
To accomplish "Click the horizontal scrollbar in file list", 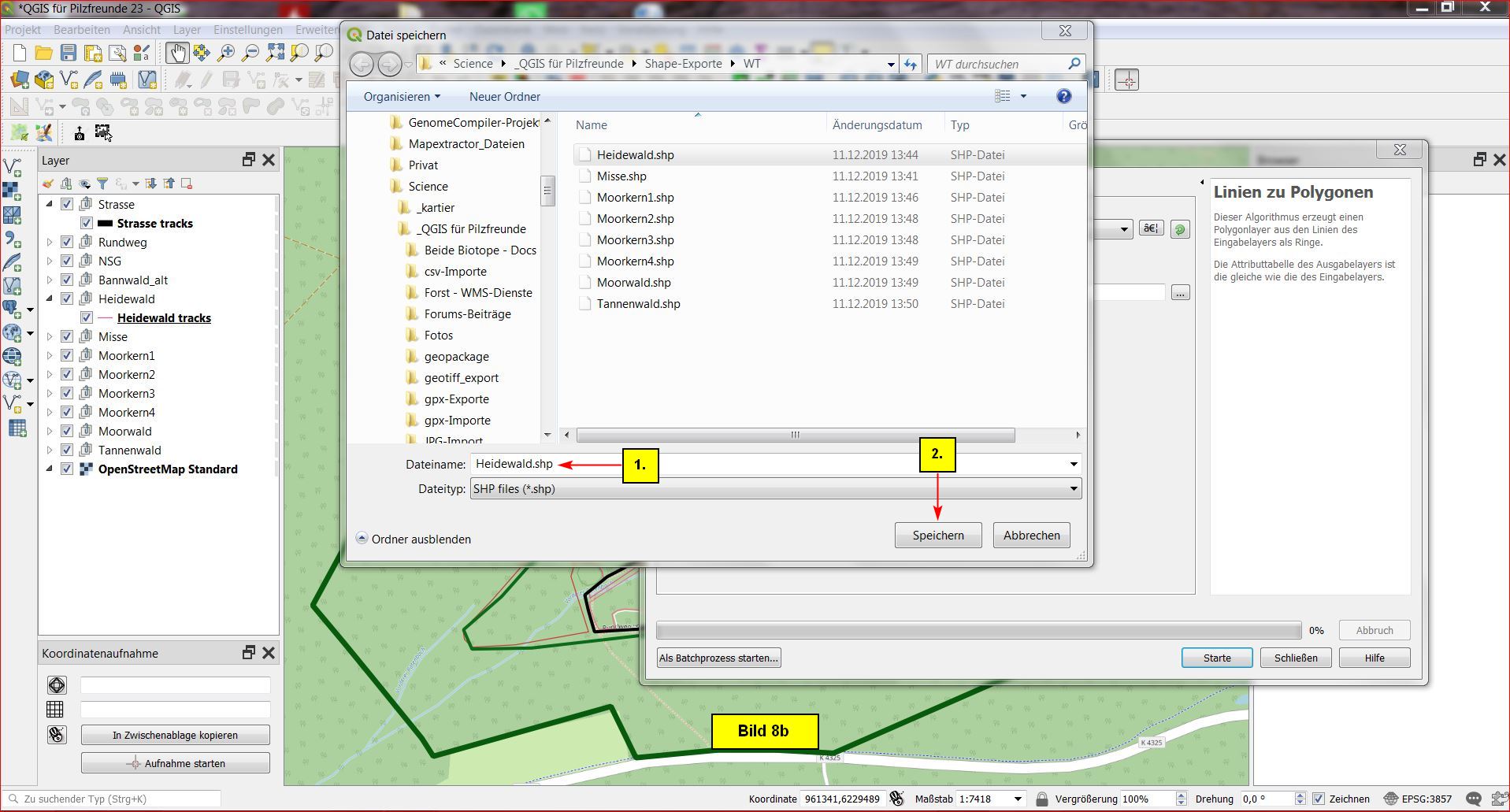I will (795, 435).
